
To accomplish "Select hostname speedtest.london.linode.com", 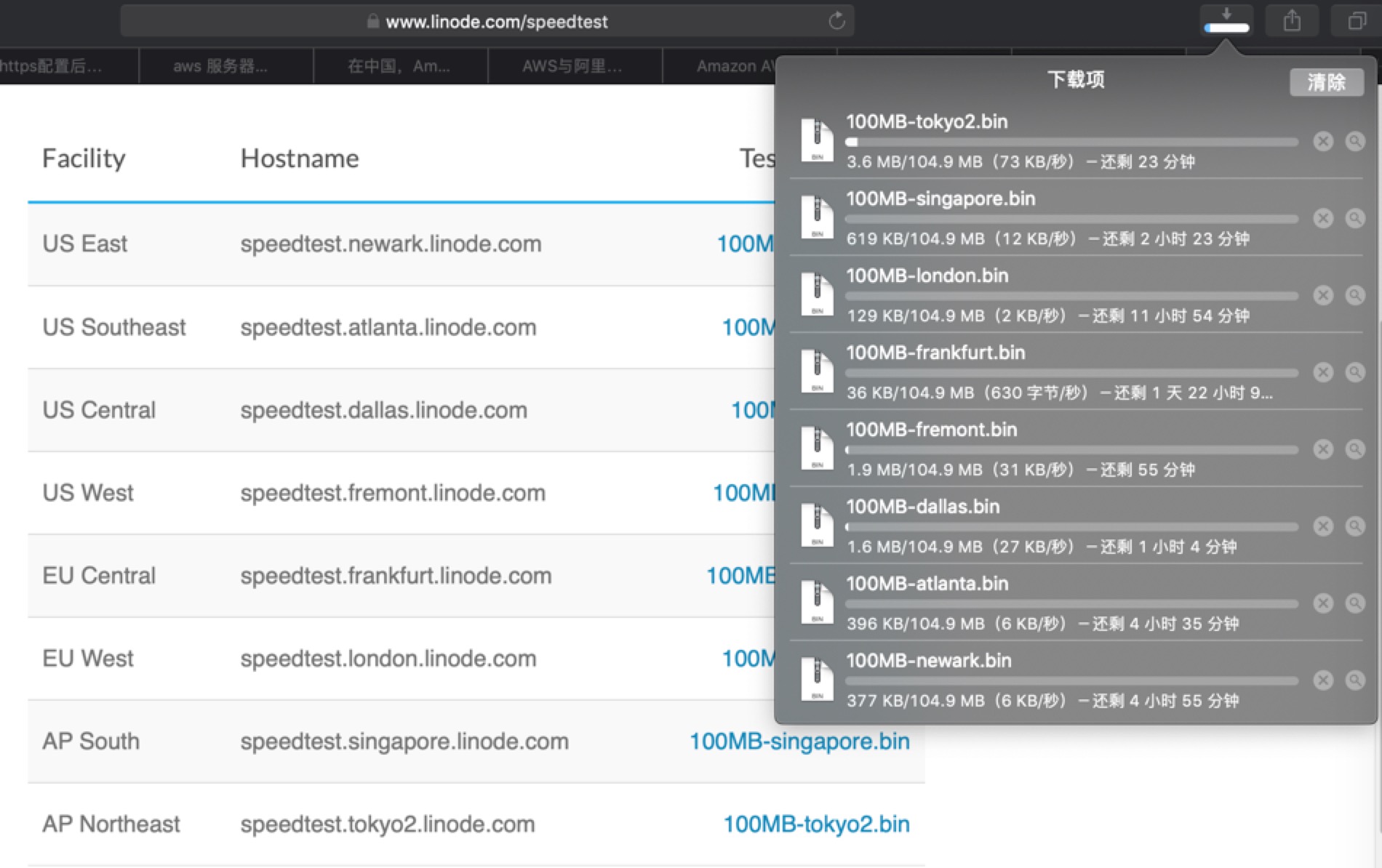I will pos(388,658).
